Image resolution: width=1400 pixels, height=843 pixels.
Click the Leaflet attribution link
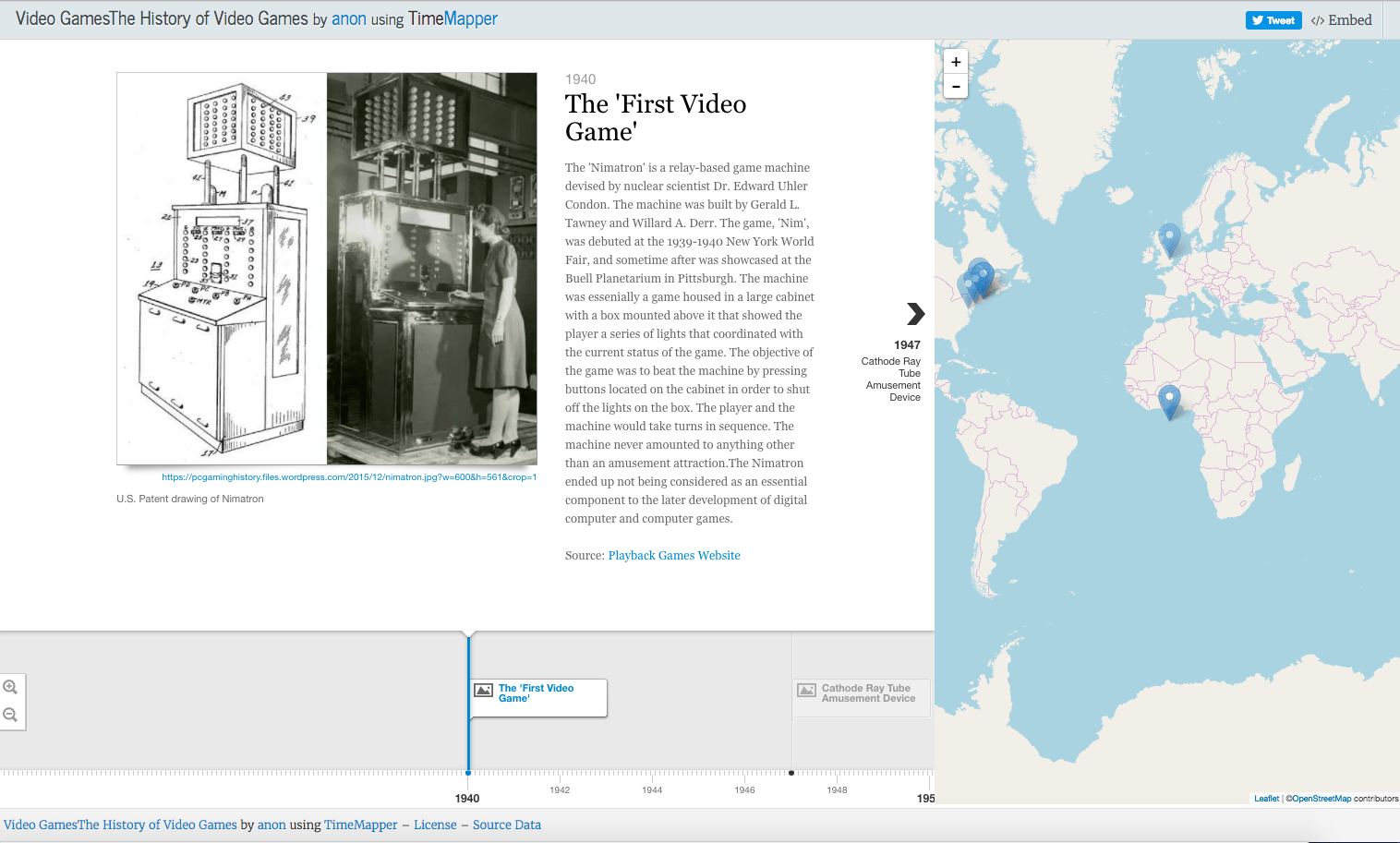1265,798
